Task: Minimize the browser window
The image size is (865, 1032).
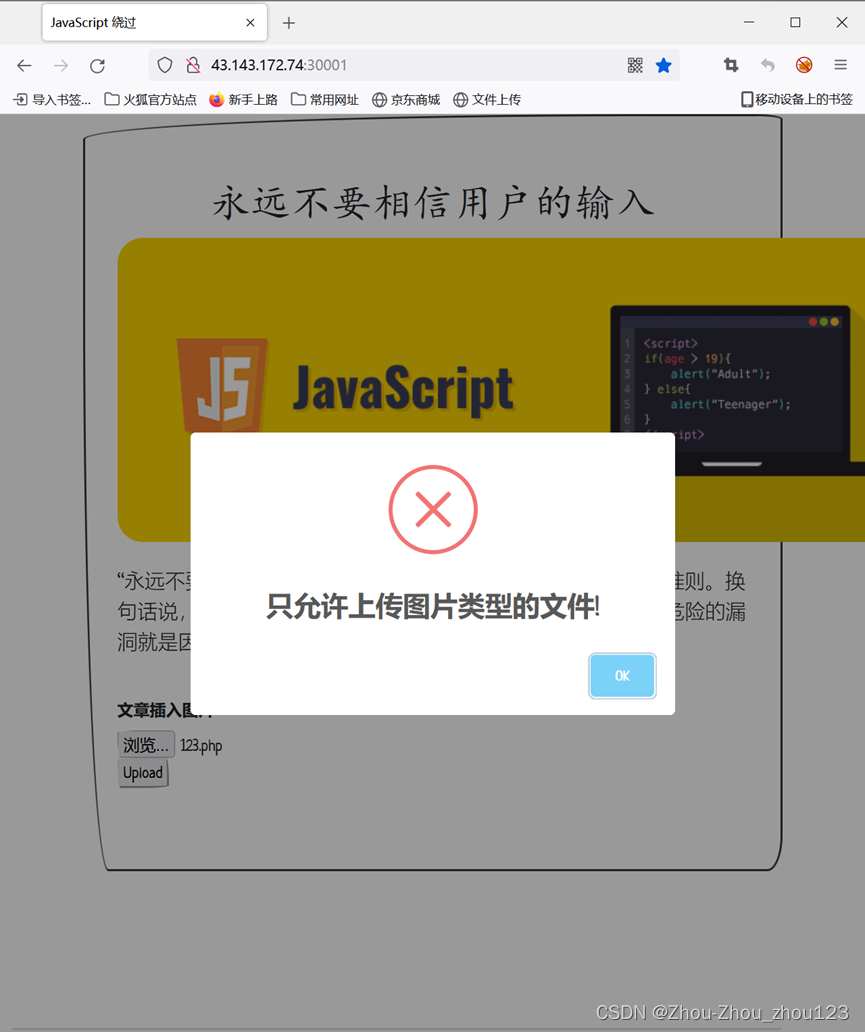Action: point(749,22)
